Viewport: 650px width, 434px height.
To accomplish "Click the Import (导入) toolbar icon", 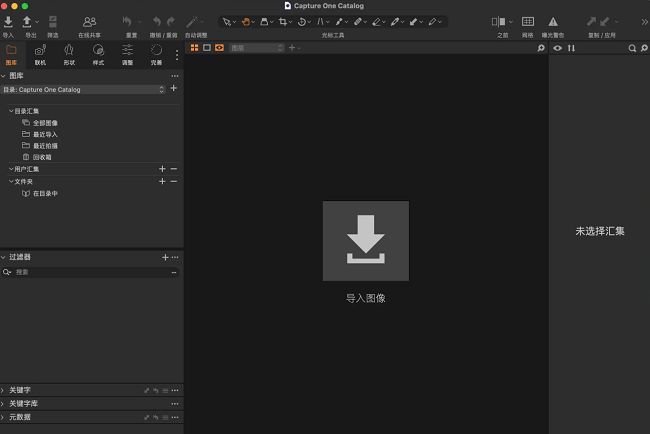I will pos(8,21).
